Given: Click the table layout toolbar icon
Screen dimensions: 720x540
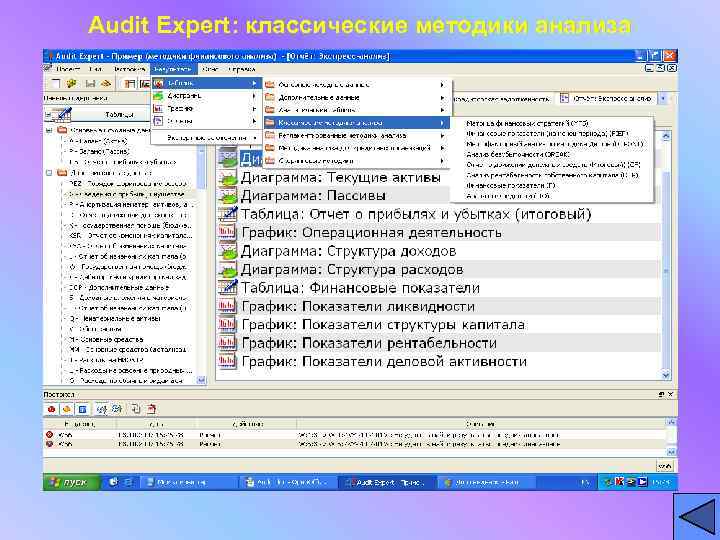Looking at the screenshot, I should 130,83.
